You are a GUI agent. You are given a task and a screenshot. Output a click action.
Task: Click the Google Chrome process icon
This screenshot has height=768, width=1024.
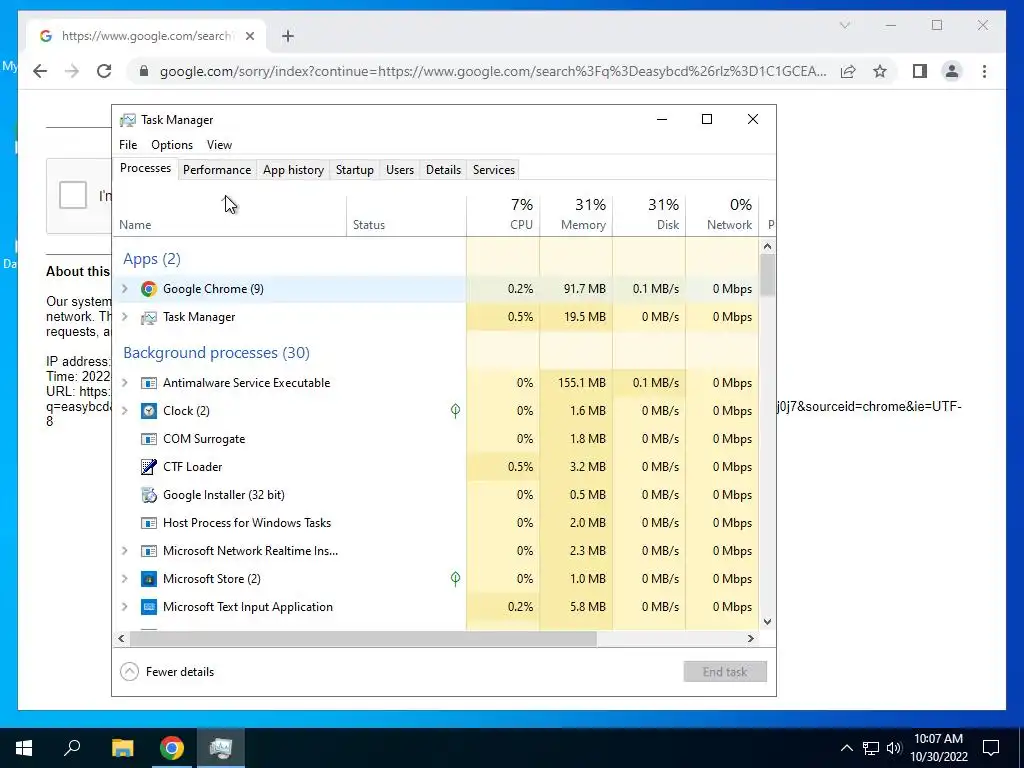tap(149, 289)
